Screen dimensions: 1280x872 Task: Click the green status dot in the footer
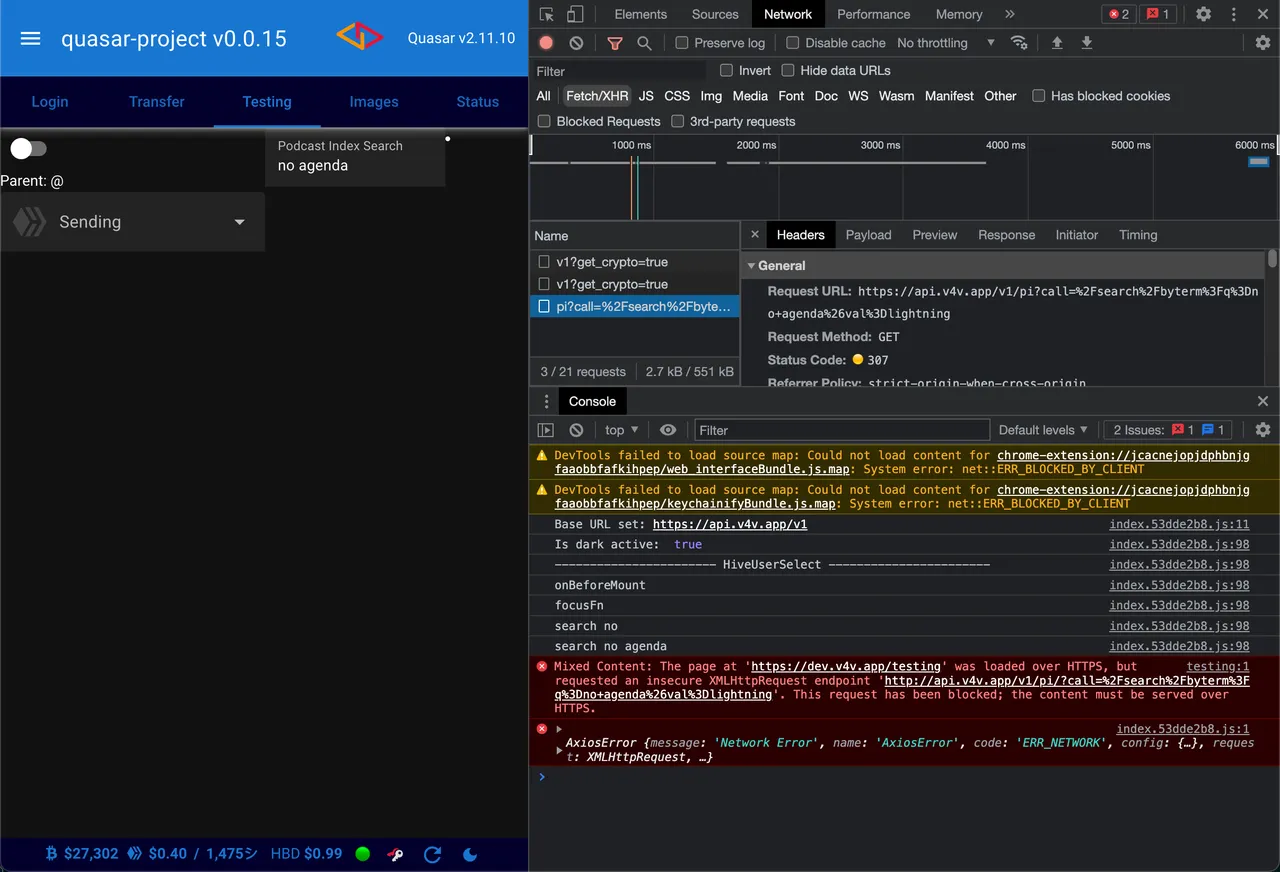(363, 854)
